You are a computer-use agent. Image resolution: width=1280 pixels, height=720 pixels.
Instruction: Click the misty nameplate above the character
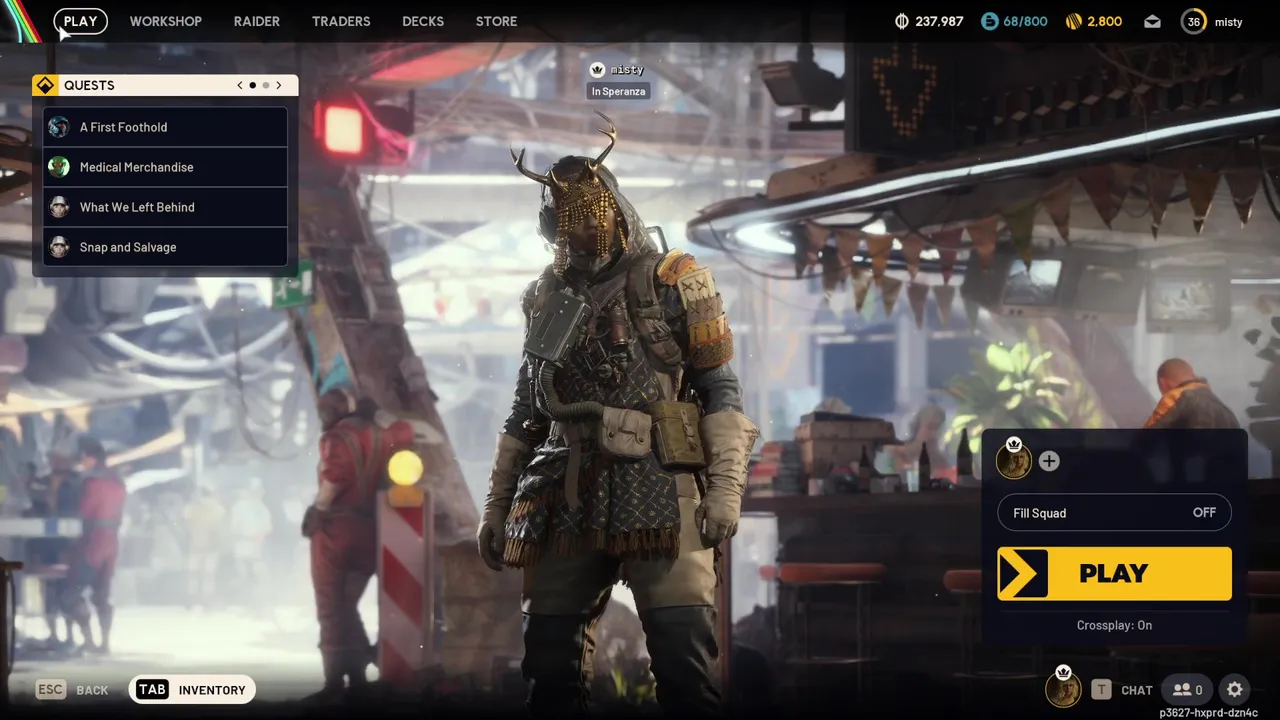(618, 70)
